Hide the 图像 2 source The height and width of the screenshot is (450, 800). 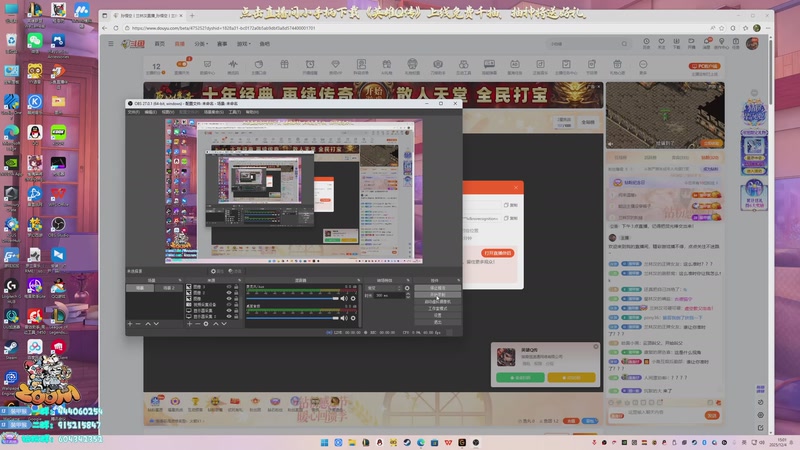229,293
